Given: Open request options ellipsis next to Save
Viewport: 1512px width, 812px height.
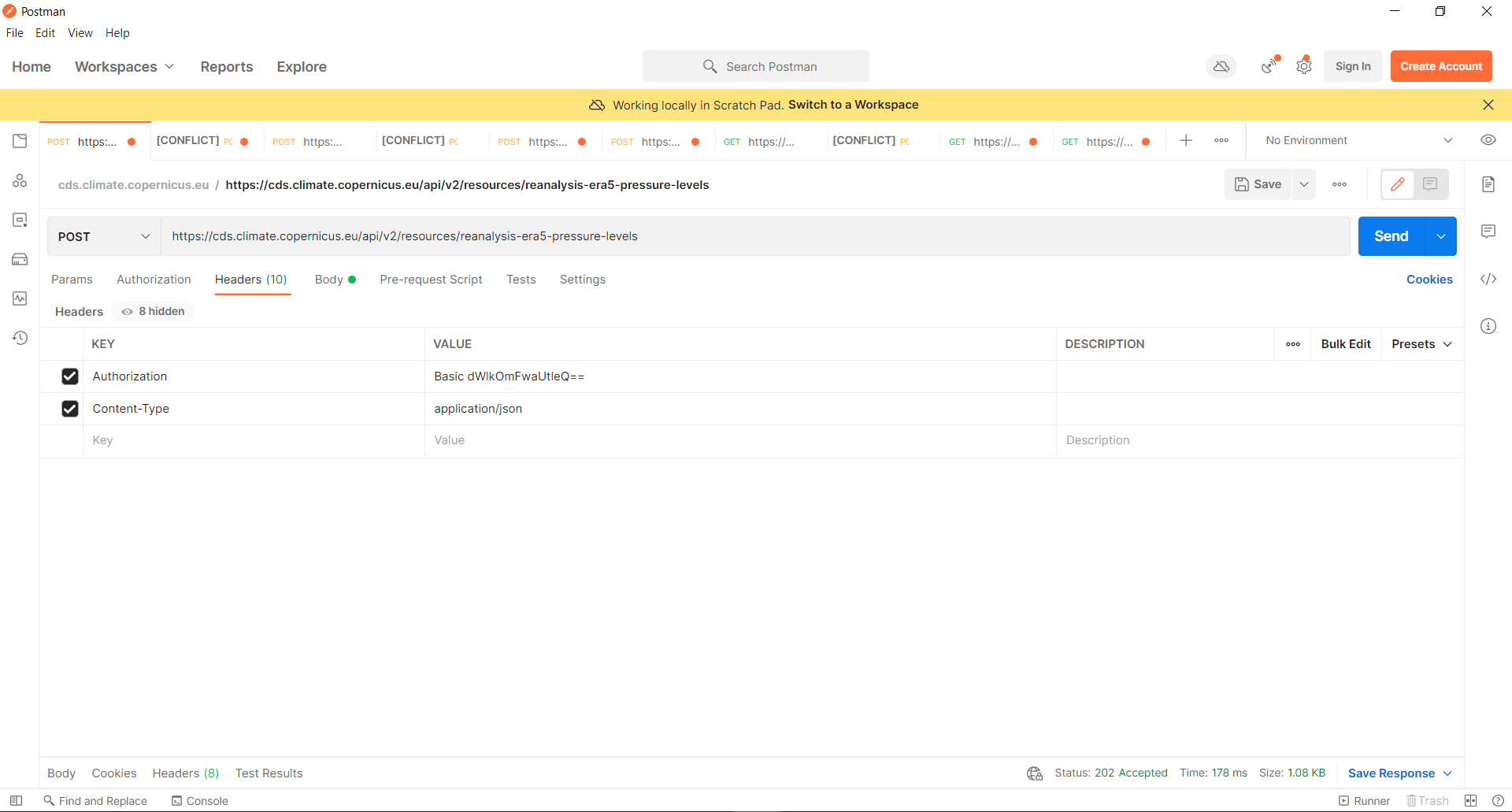Looking at the screenshot, I should (x=1340, y=184).
